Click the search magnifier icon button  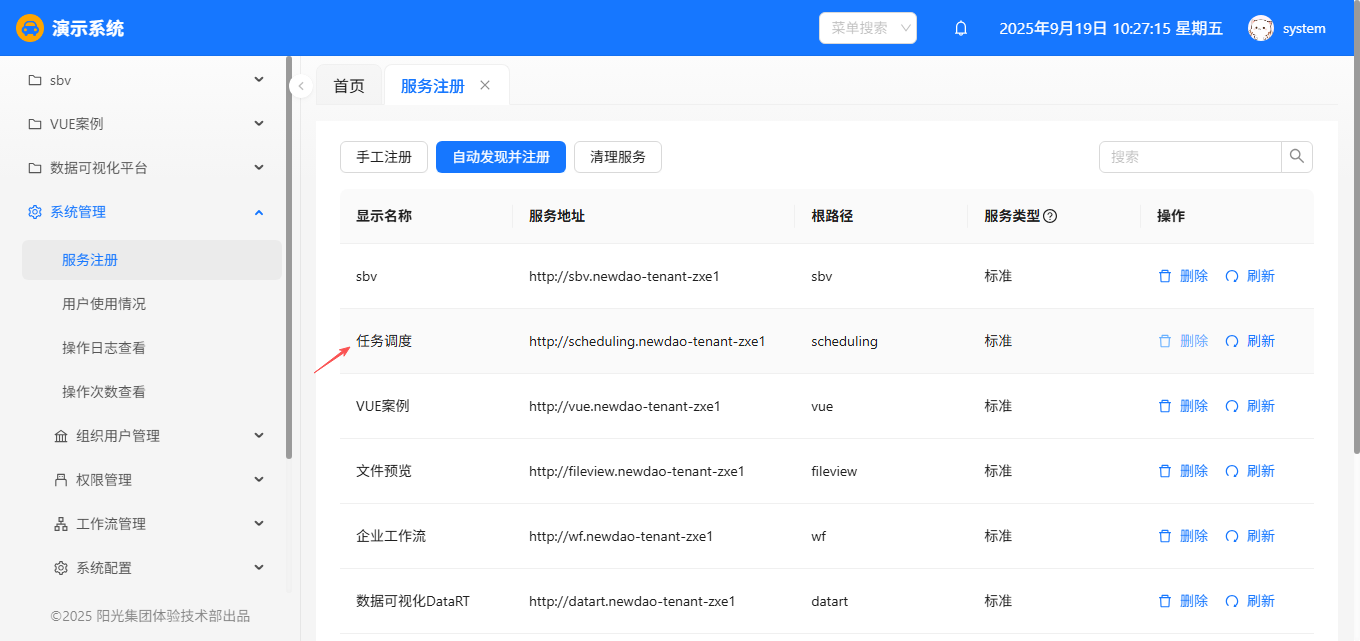click(x=1297, y=157)
